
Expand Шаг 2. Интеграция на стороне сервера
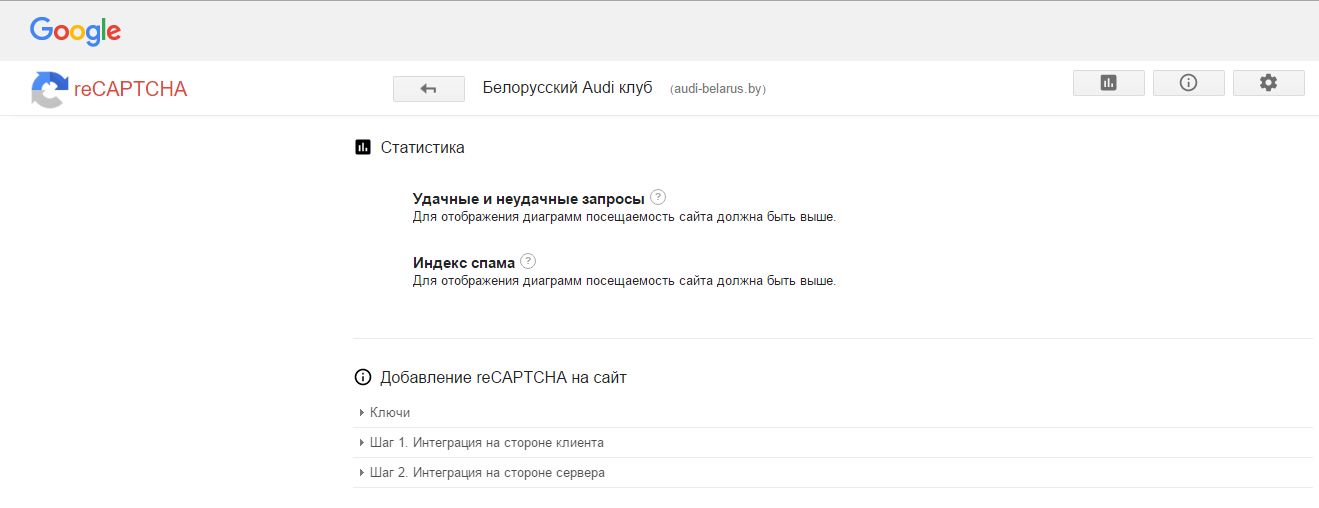[x=832, y=472]
